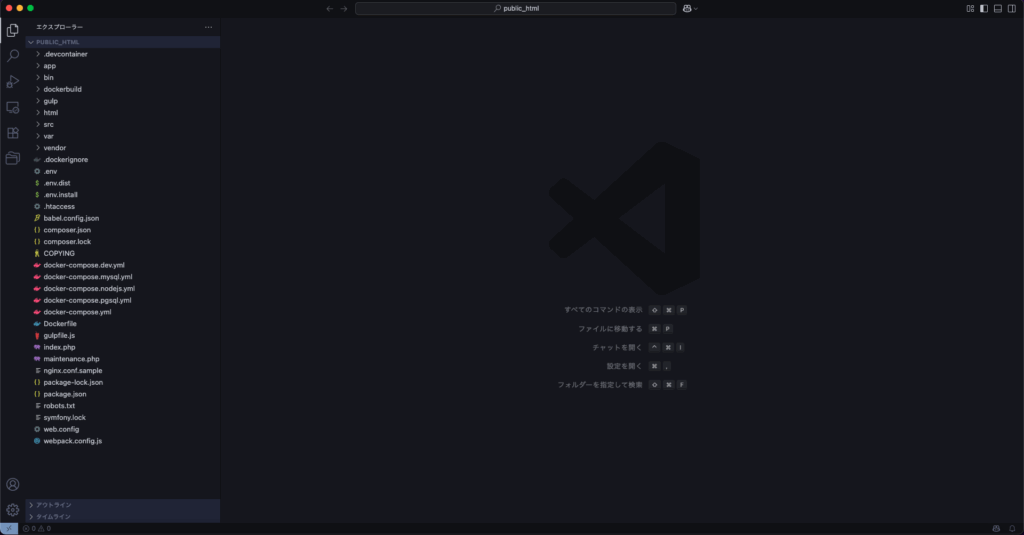This screenshot has height=535, width=1024.
Task: Open babel.config.json file
Action: 123,218
